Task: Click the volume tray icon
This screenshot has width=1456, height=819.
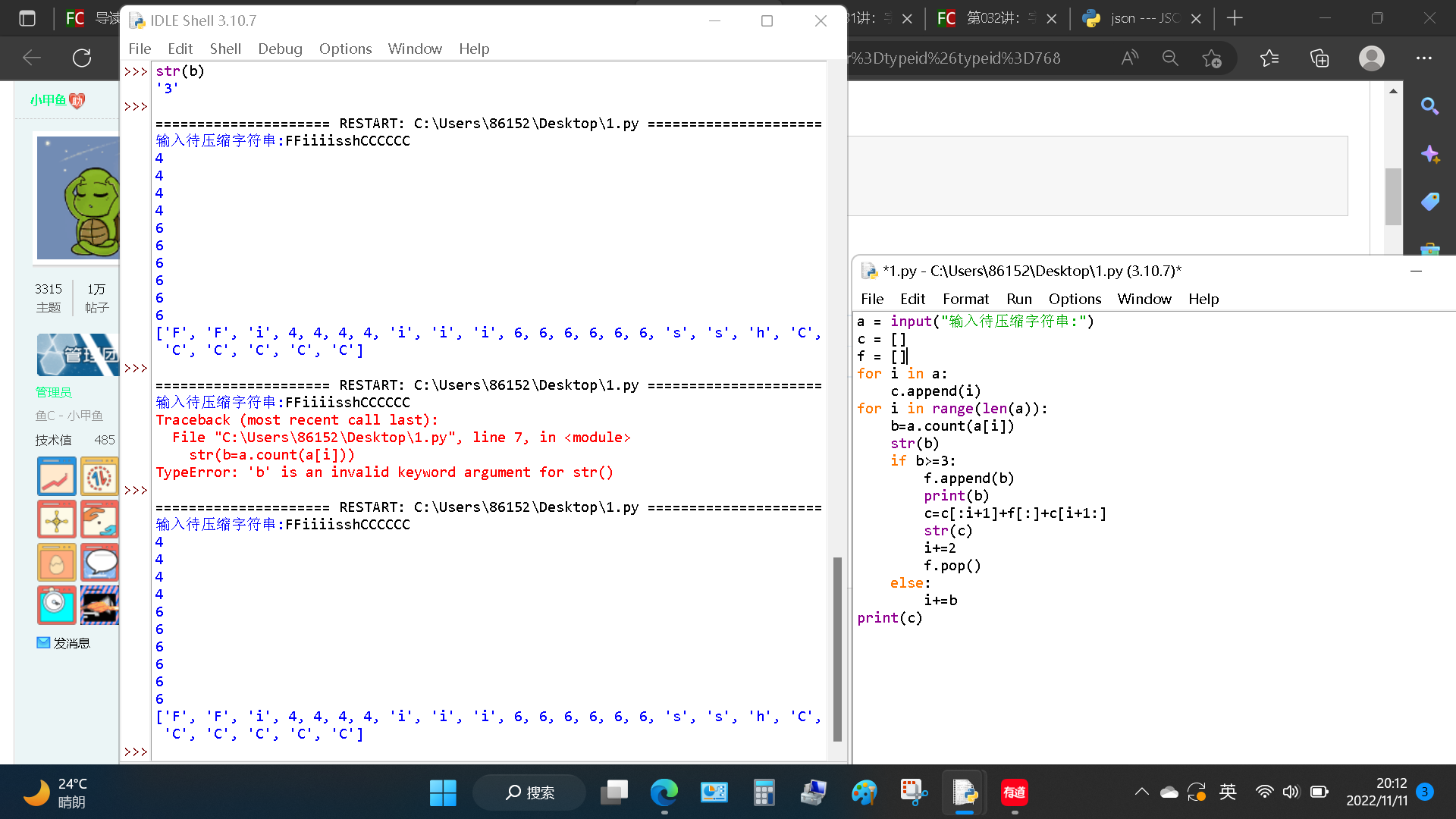Action: [x=1291, y=792]
